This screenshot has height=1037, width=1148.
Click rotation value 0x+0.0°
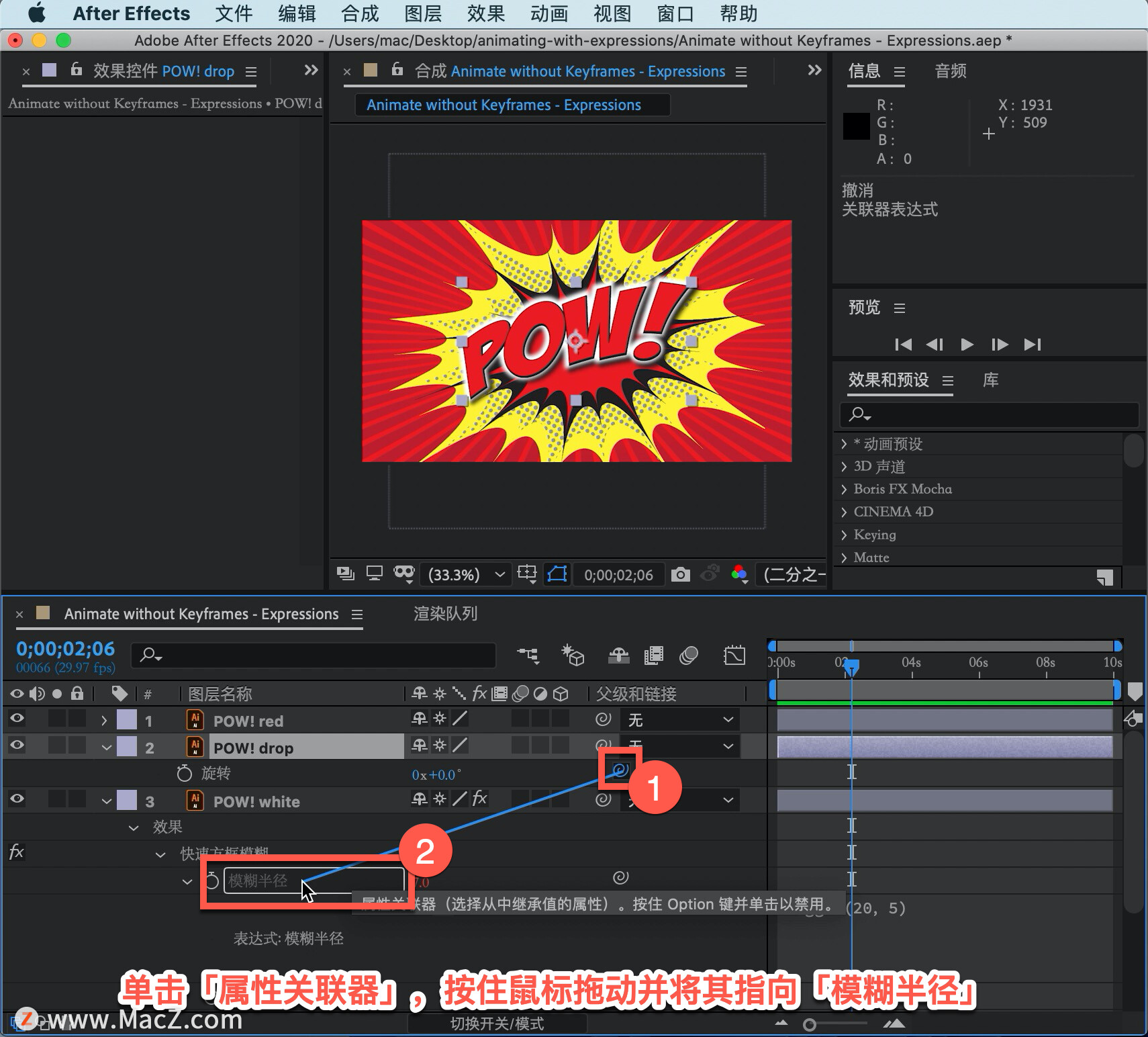click(436, 774)
